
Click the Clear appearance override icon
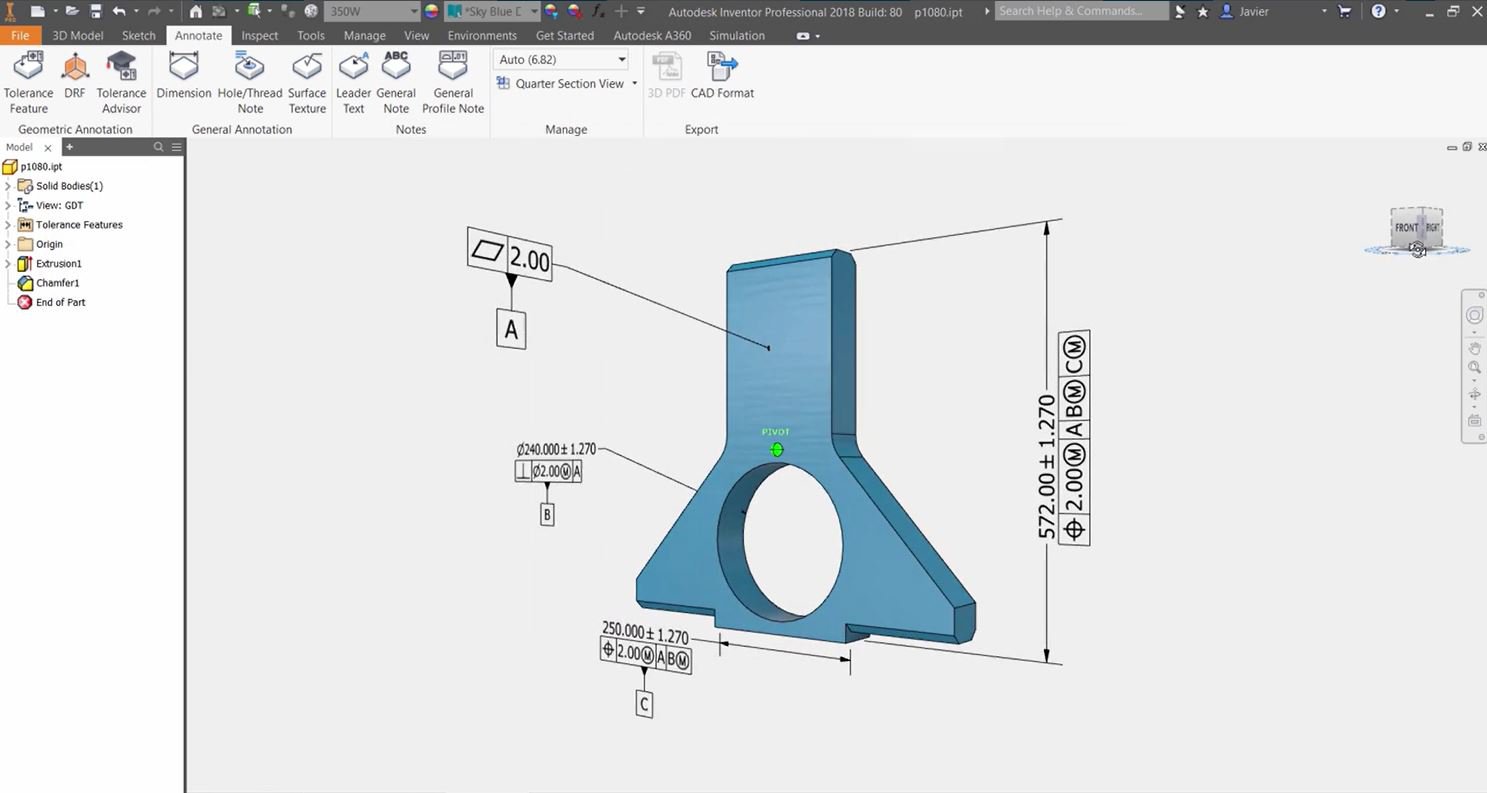point(575,11)
